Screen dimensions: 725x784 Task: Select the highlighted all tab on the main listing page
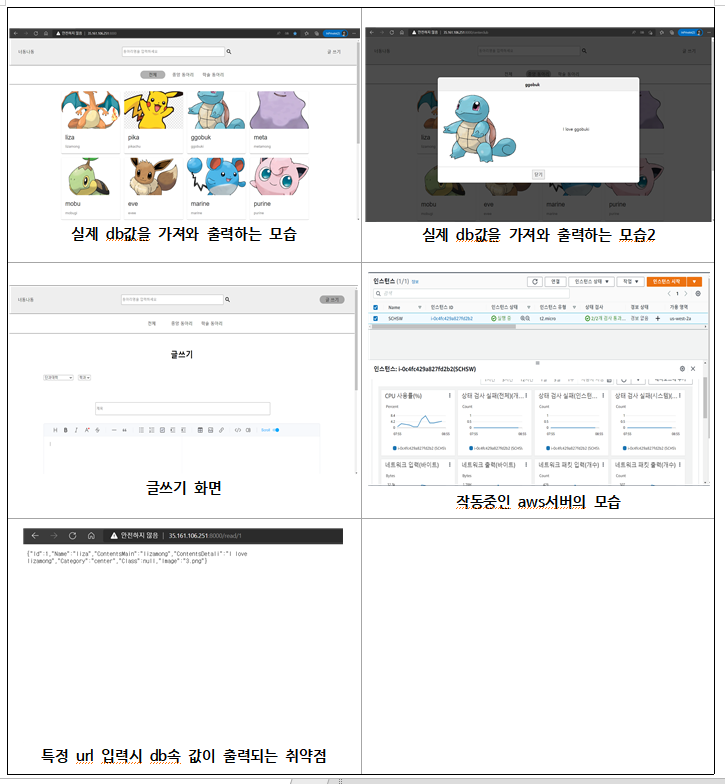pyautogui.click(x=152, y=74)
